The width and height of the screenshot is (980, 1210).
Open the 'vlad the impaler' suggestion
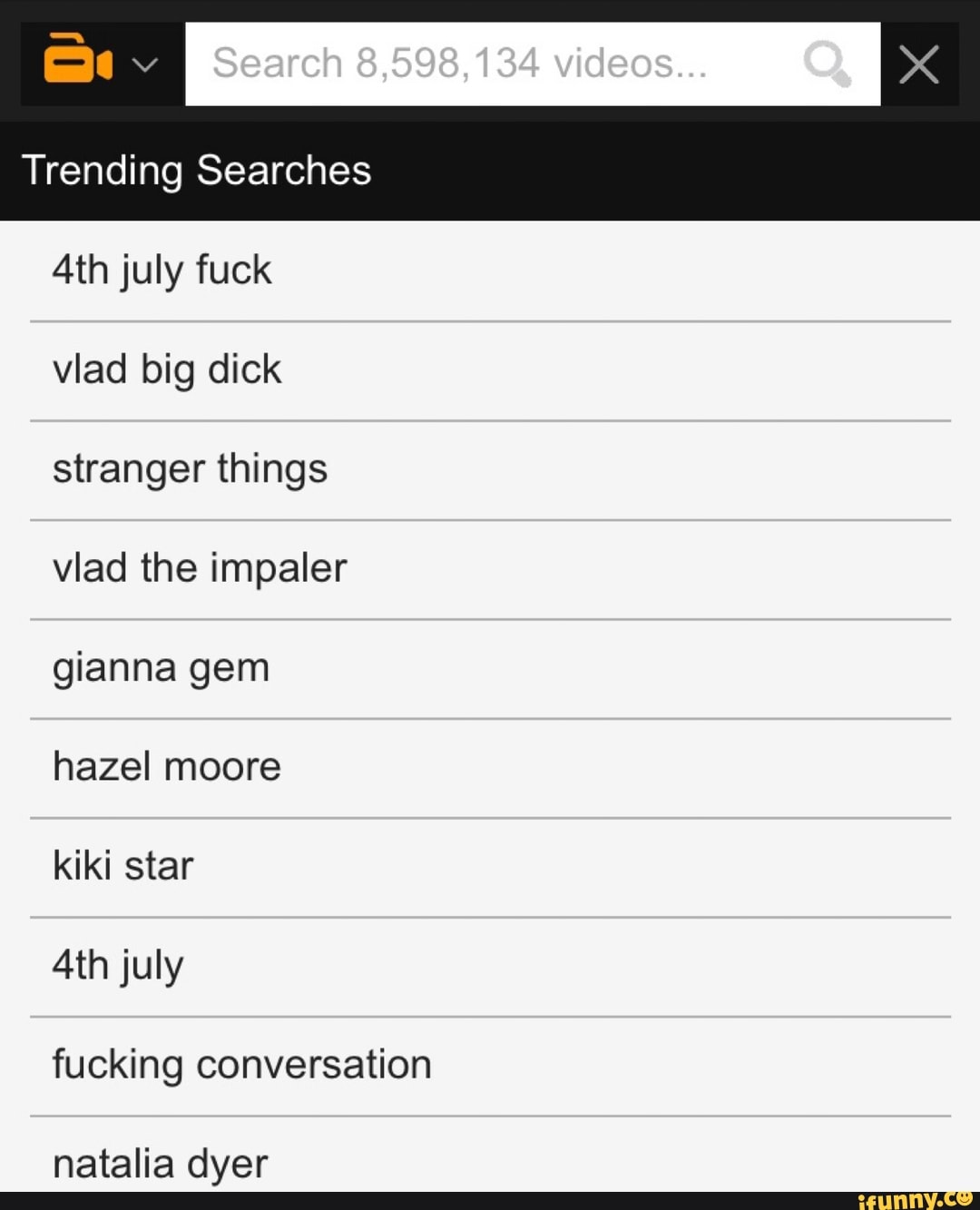200,568
